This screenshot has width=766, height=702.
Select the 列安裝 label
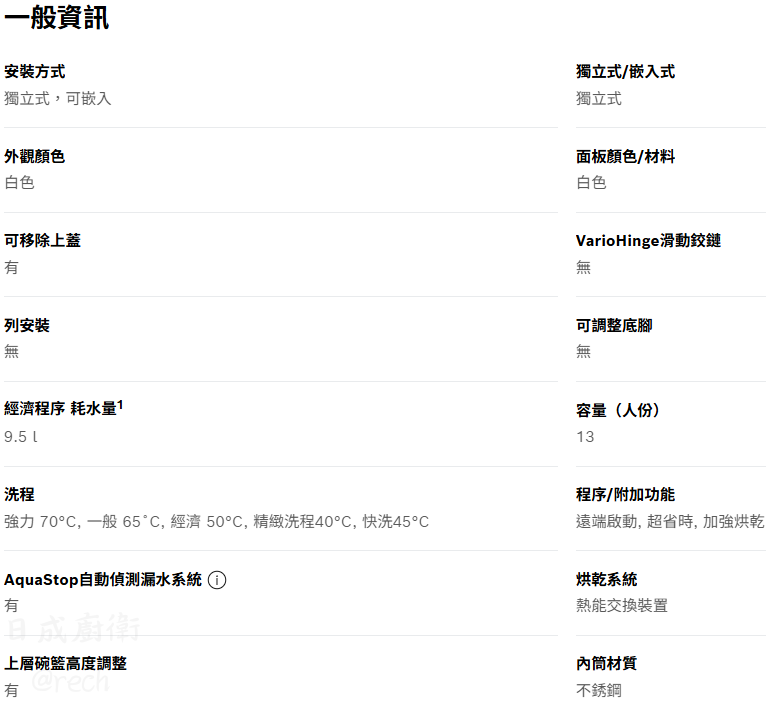[27, 325]
